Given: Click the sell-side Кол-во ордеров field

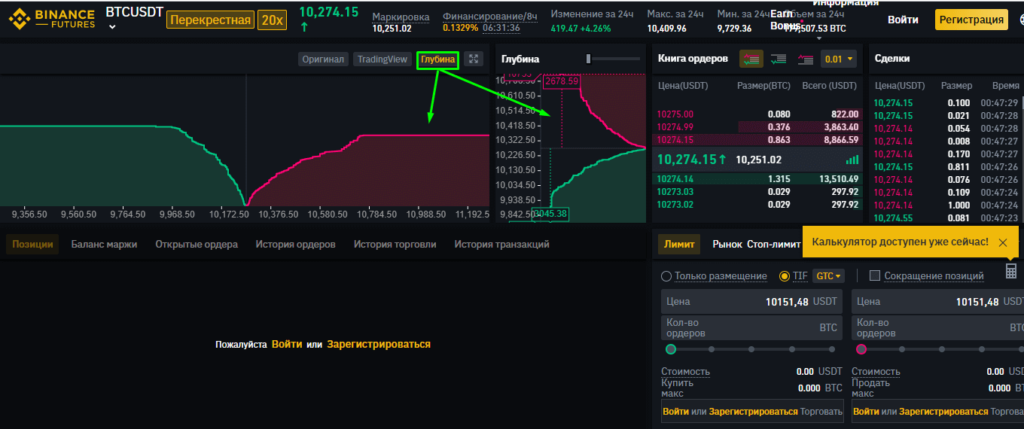Looking at the screenshot, I should point(938,328).
